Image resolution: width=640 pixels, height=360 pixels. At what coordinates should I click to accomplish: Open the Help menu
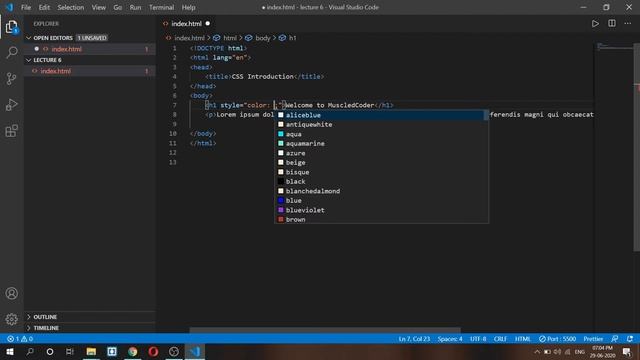click(188, 7)
